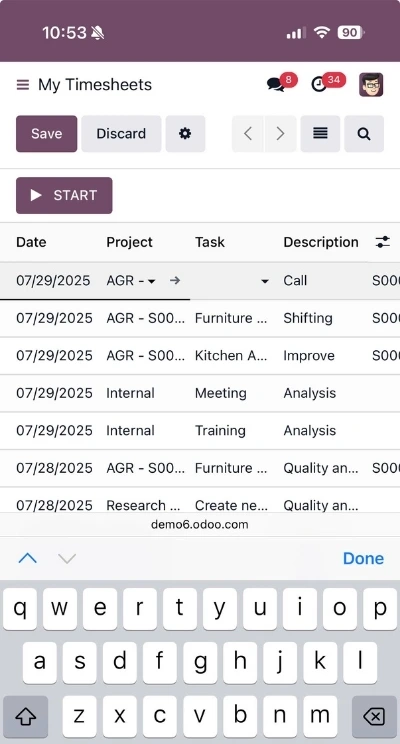
Task: Edit the date field of the editing row
Action: pos(53,280)
